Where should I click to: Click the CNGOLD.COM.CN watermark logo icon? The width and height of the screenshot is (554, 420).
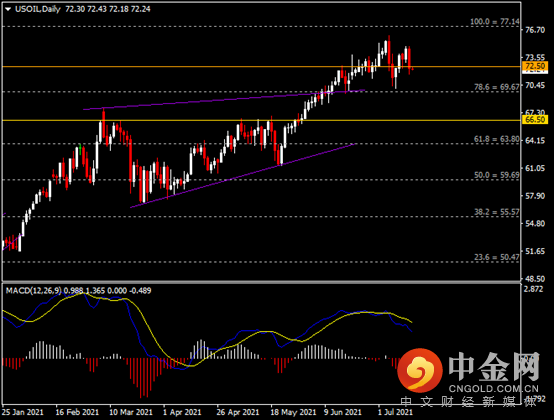[420, 370]
